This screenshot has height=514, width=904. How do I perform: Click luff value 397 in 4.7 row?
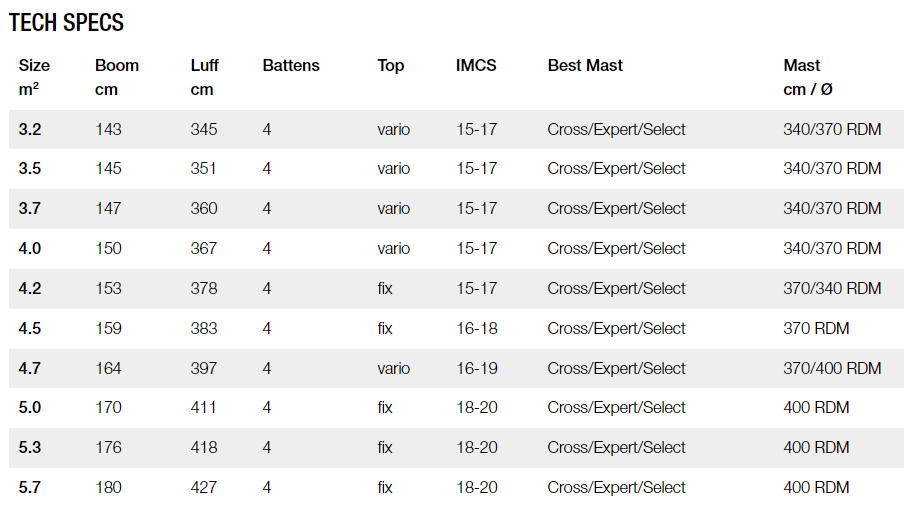coord(204,369)
